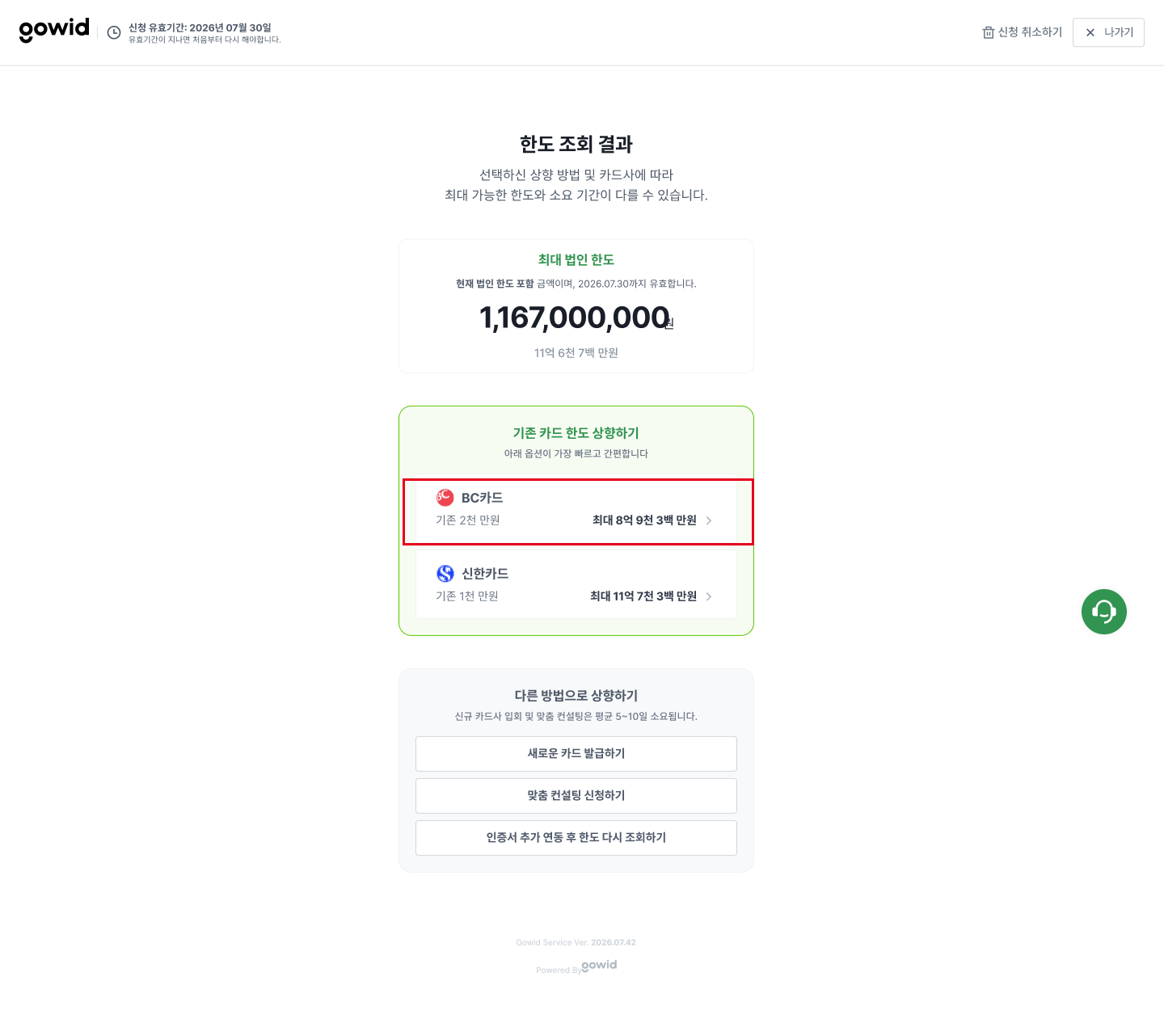The width and height of the screenshot is (1164, 1036).
Task: Click the red BC카드 logo icon
Action: [445, 497]
